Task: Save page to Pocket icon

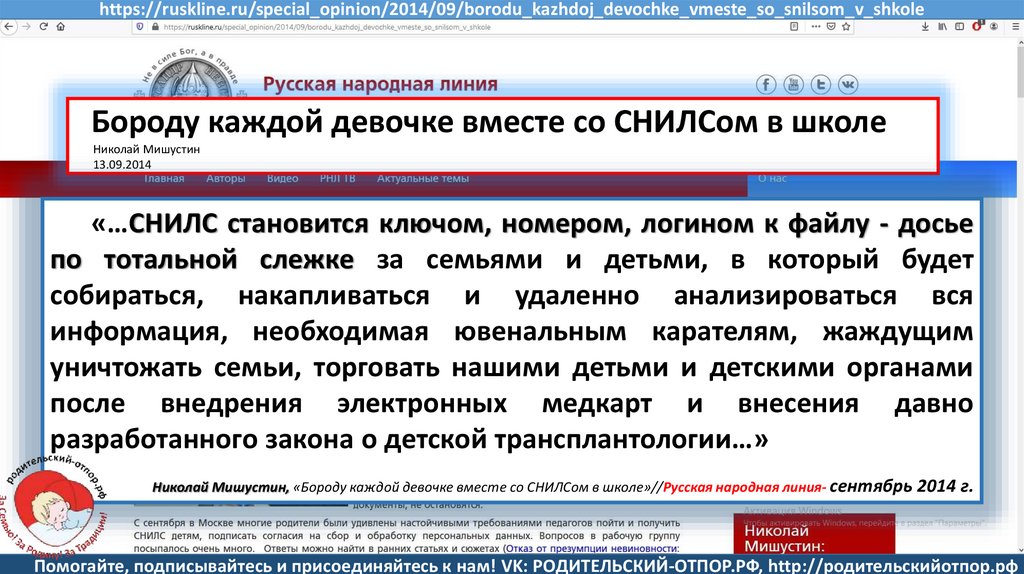Action: click(x=831, y=27)
